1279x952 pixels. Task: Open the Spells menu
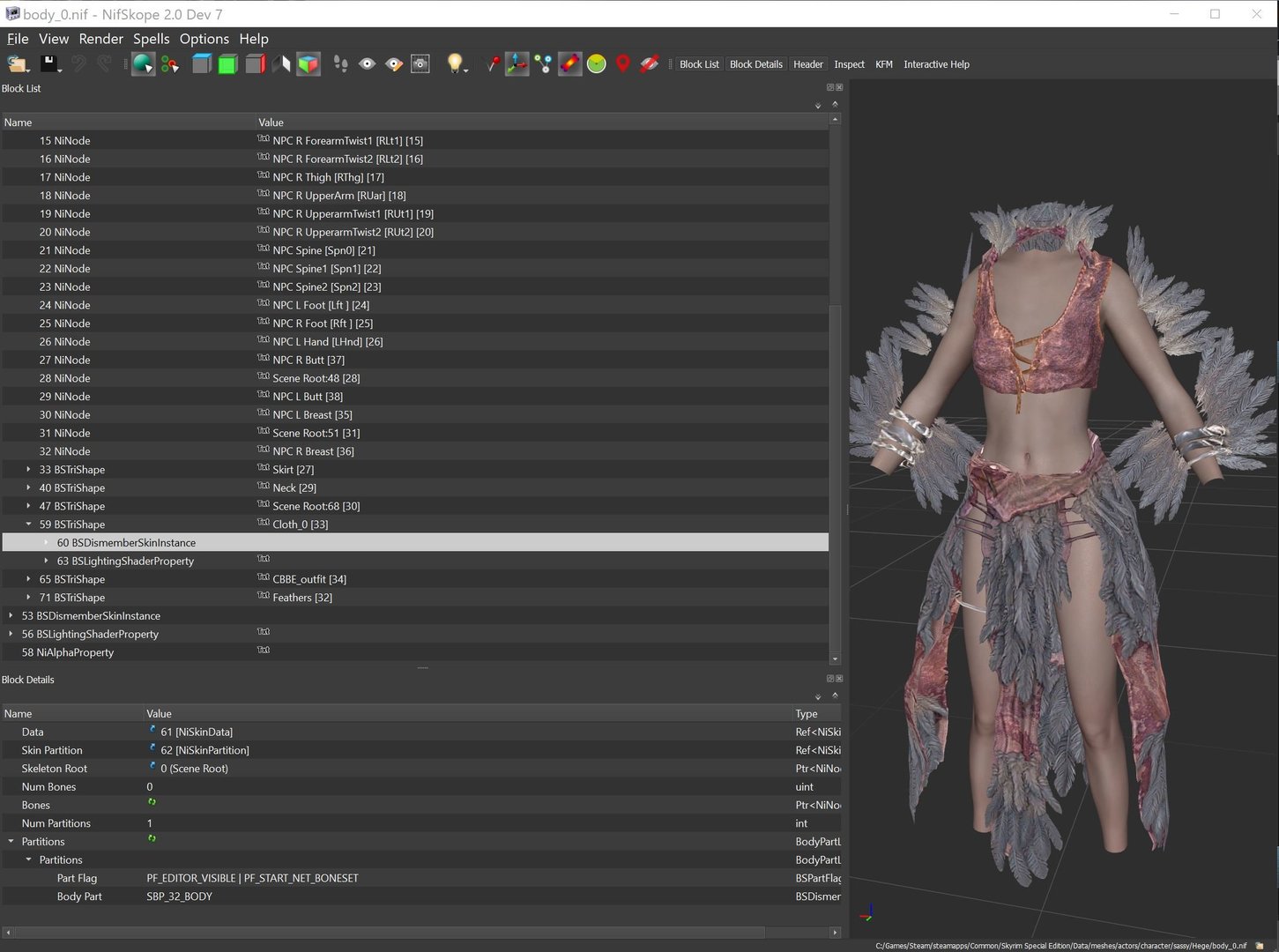pyautogui.click(x=151, y=39)
